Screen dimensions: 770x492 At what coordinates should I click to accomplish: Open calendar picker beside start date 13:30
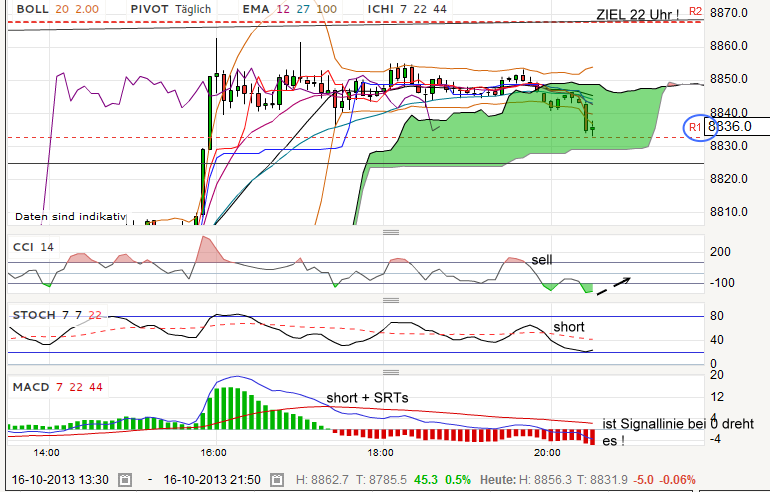click(125, 480)
